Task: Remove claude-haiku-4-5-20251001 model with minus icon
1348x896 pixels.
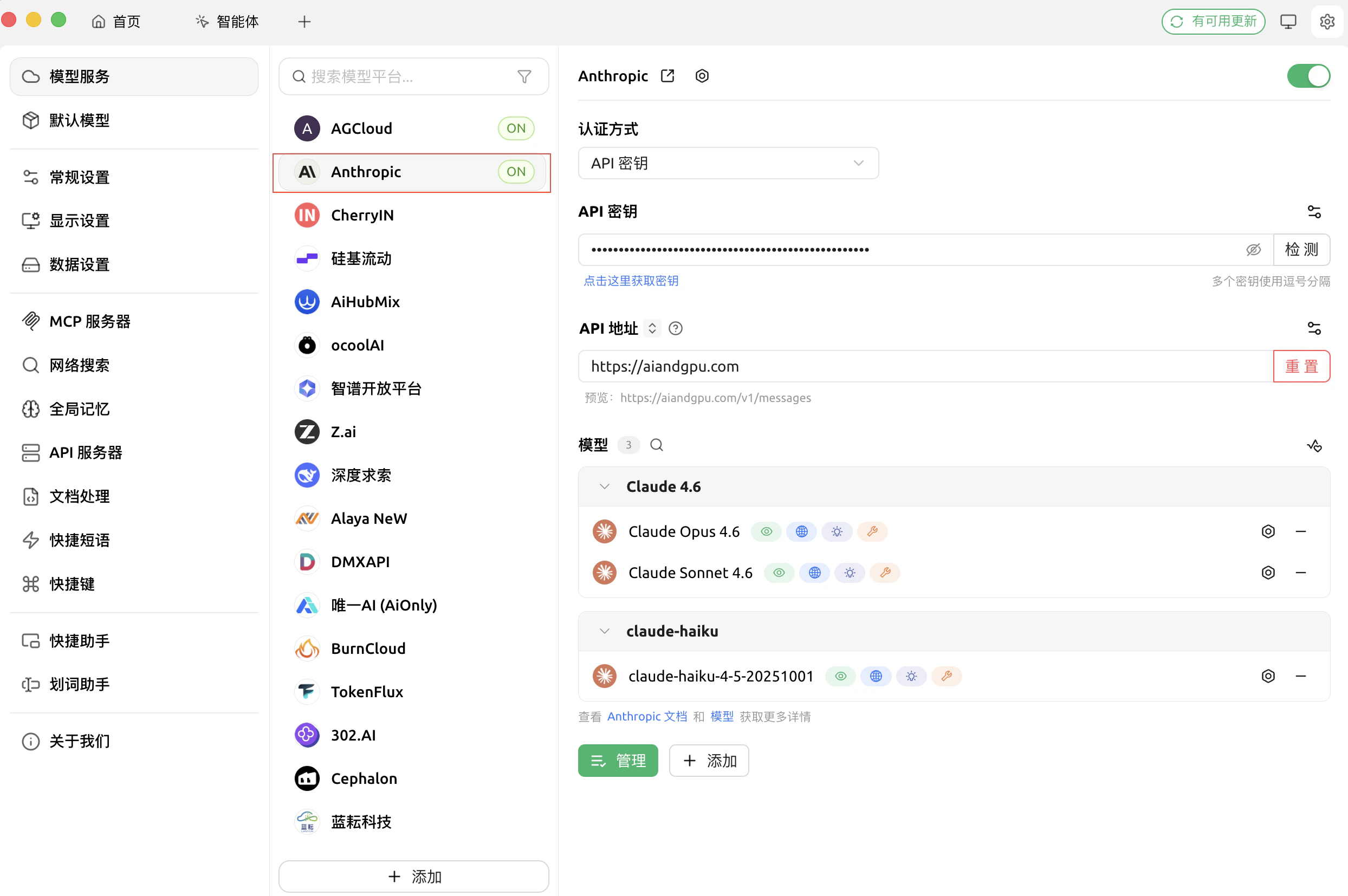Action: [1300, 676]
